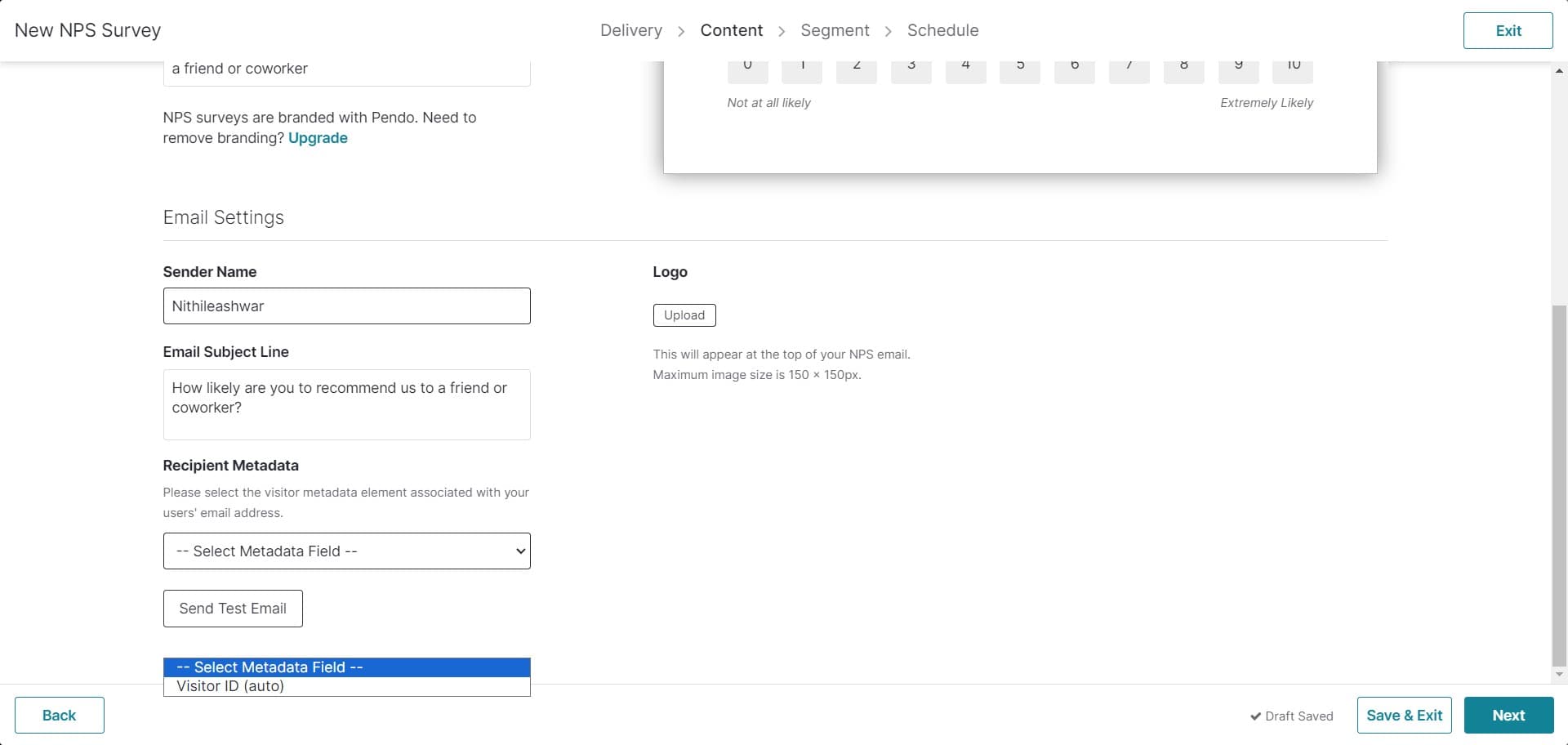Click Send Test Email
This screenshot has height=745, width=1568.
pos(233,608)
